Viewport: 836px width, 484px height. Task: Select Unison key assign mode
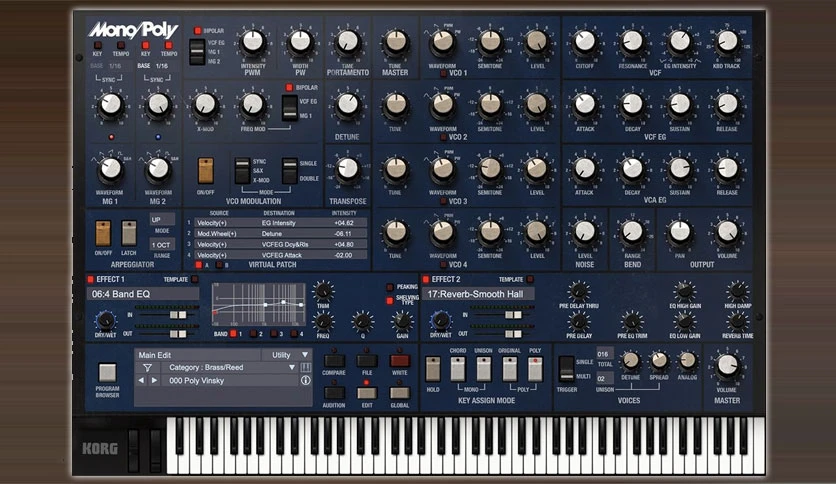point(484,369)
